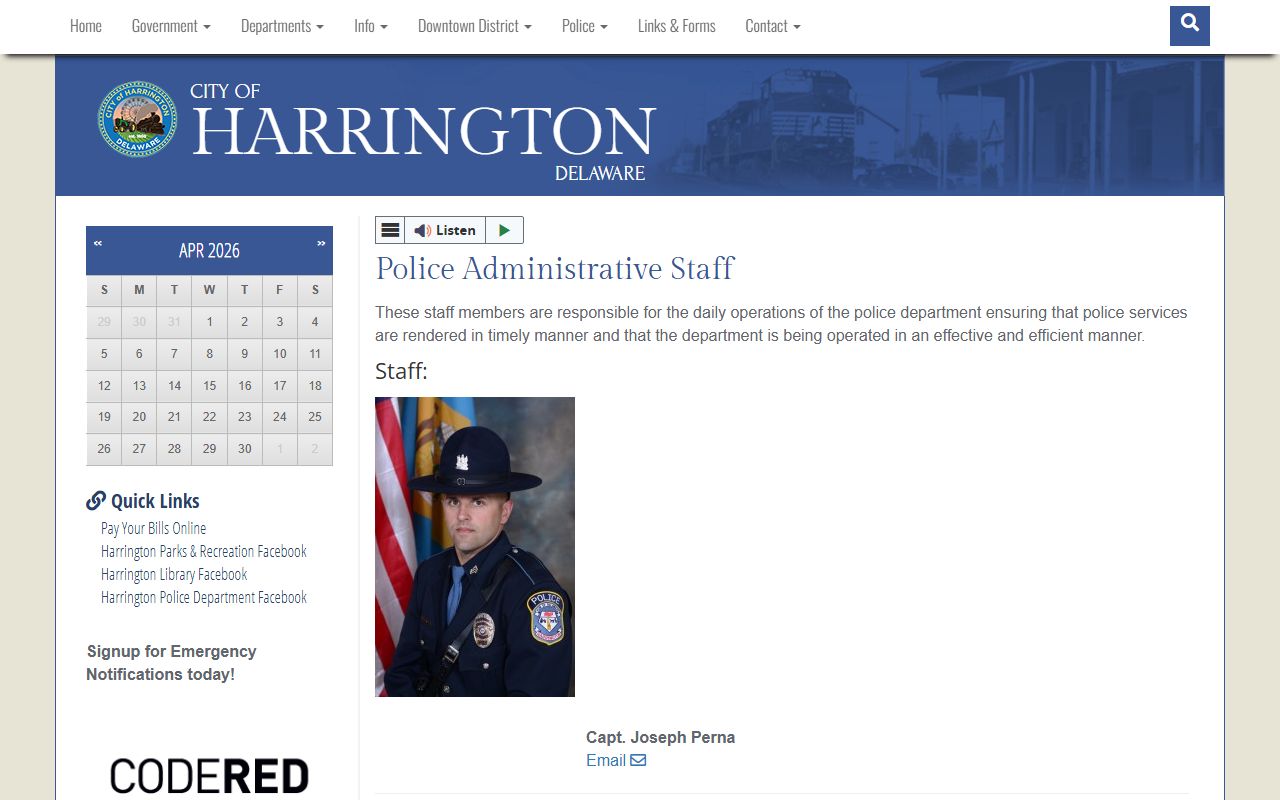Expand the Contact dropdown menu
This screenshot has height=800, width=1280.
coord(773,26)
